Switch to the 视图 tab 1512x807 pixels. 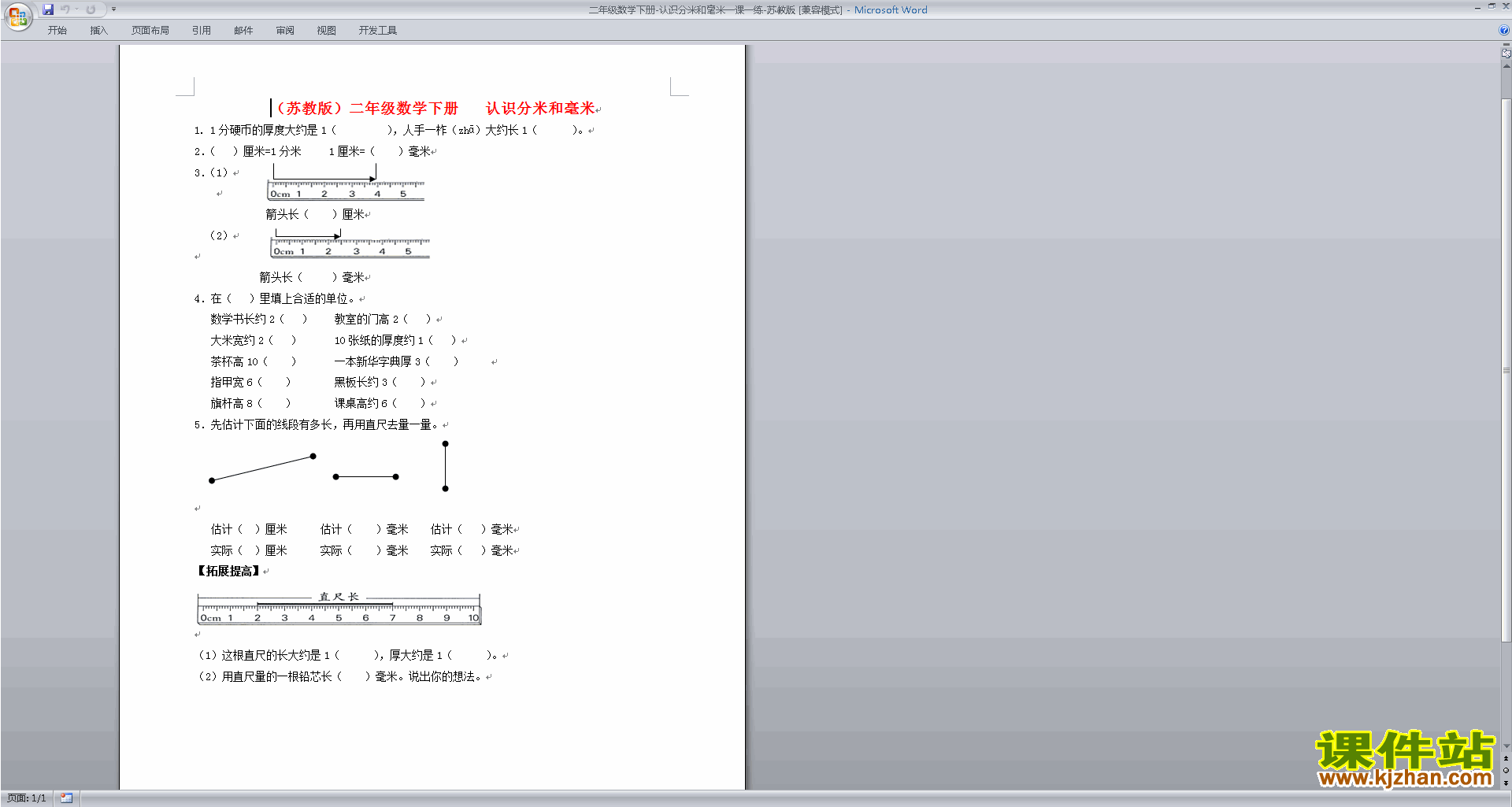[x=327, y=31]
